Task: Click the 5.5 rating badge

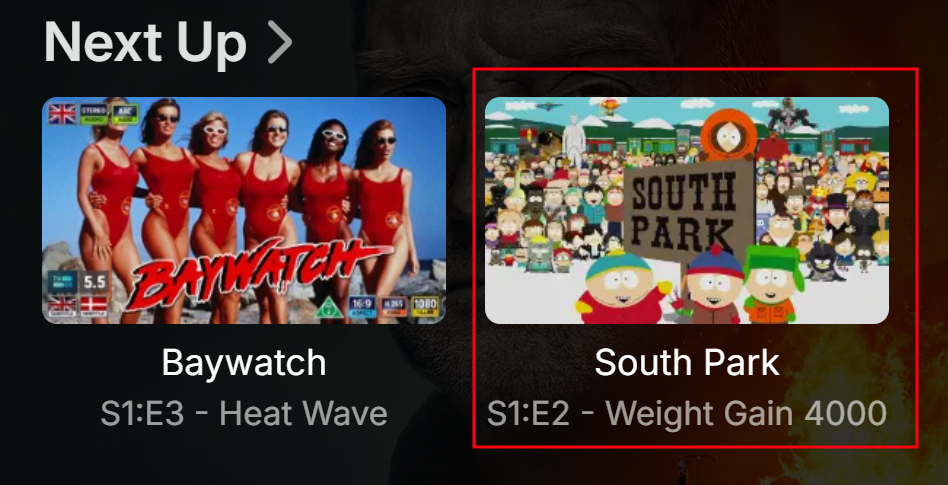Action: [94, 281]
